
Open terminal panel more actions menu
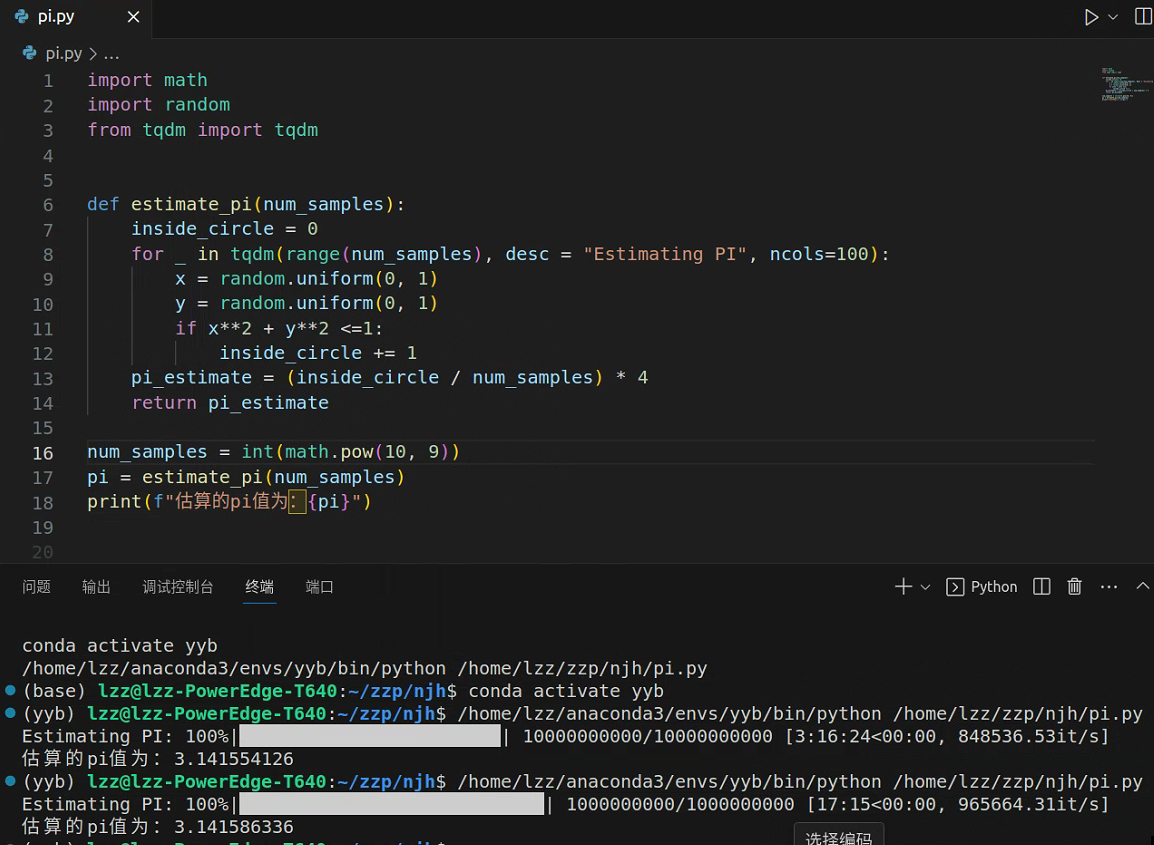1108,587
